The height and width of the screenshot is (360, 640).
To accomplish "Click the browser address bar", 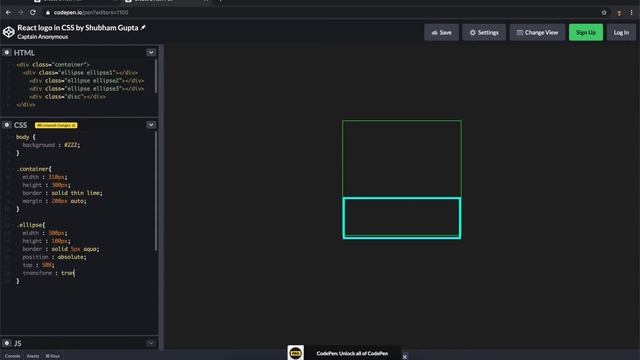I will 318,13.
